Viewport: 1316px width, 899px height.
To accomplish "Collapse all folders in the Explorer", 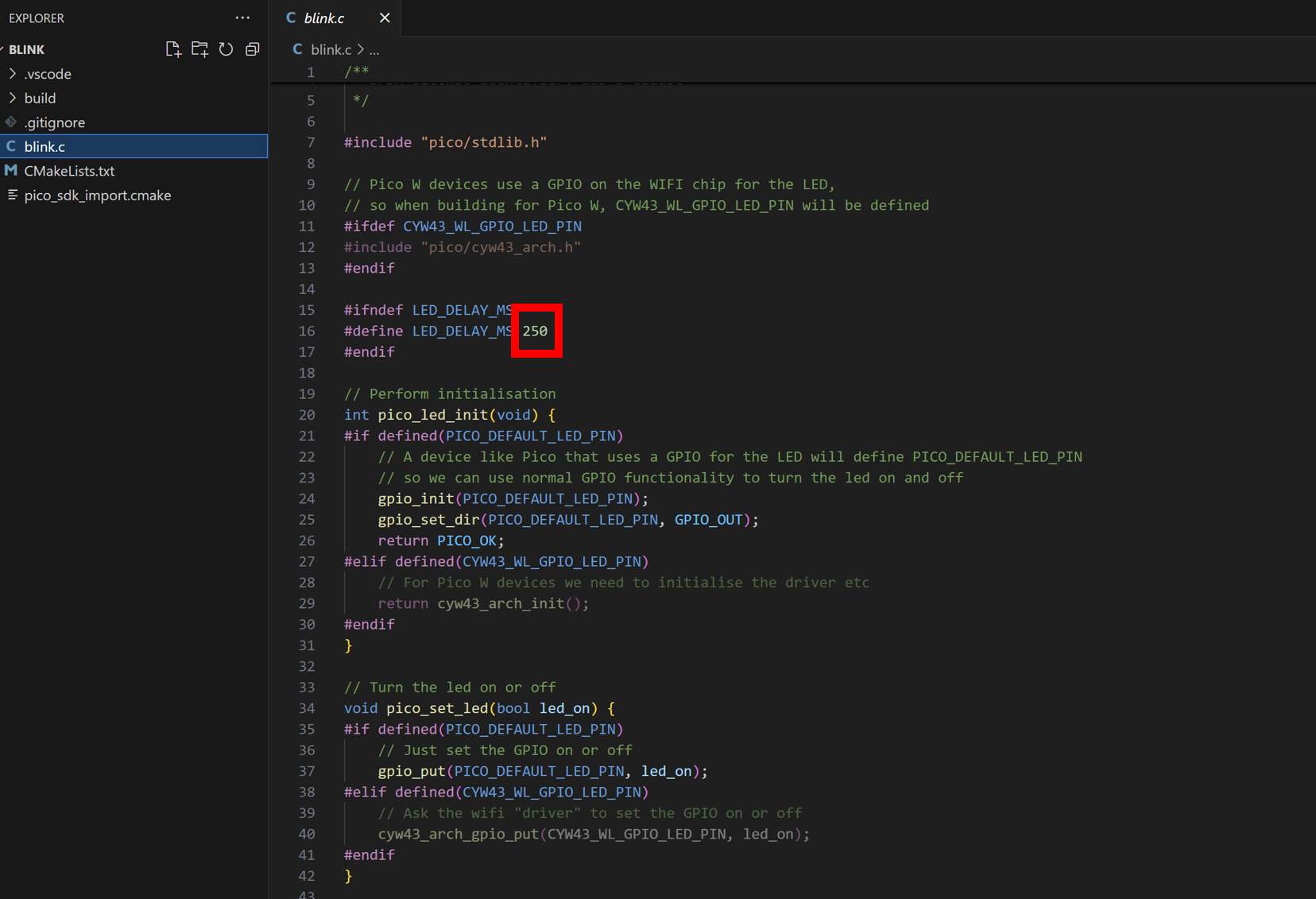I will (x=252, y=48).
